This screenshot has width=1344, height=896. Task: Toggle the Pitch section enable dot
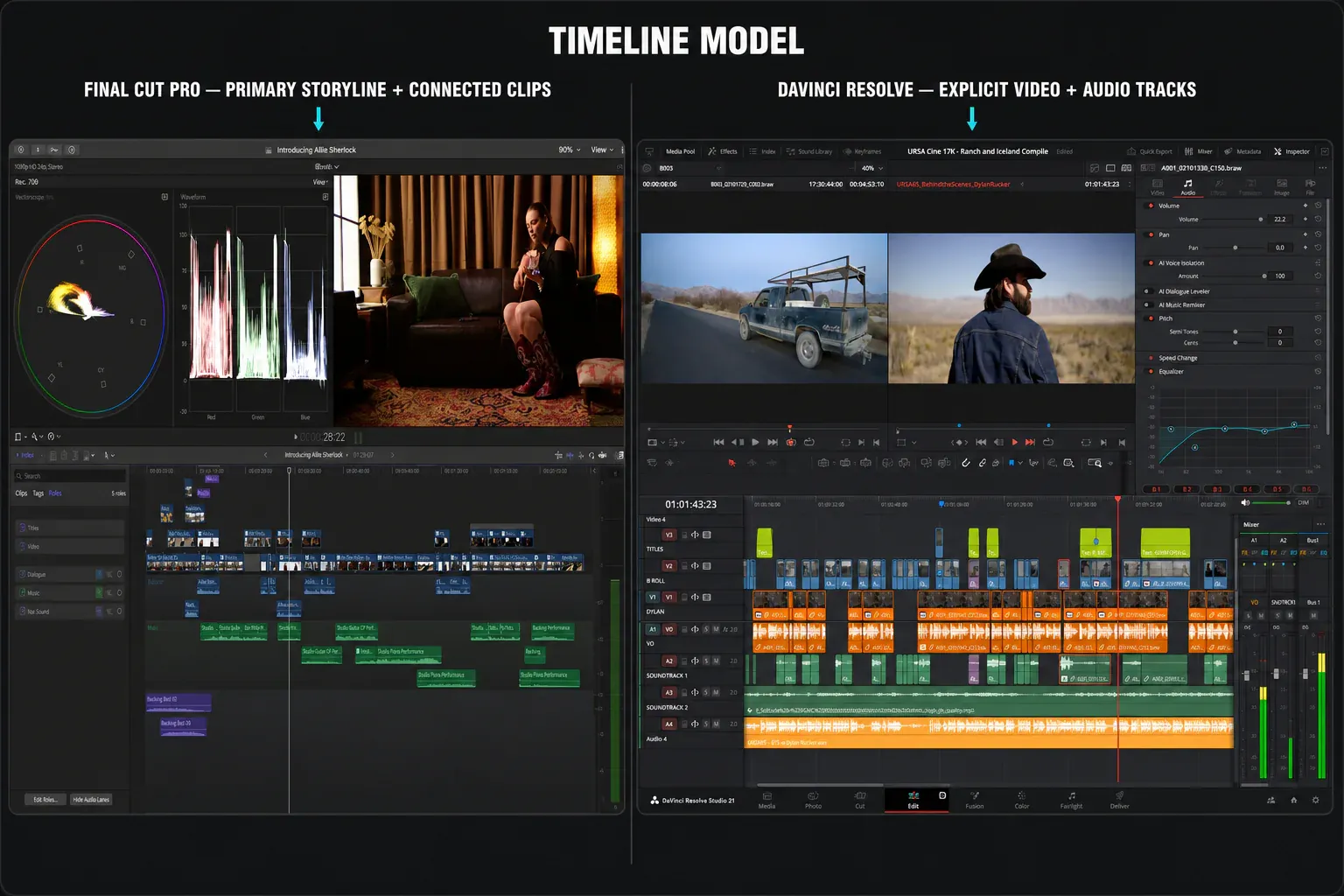[1150, 318]
